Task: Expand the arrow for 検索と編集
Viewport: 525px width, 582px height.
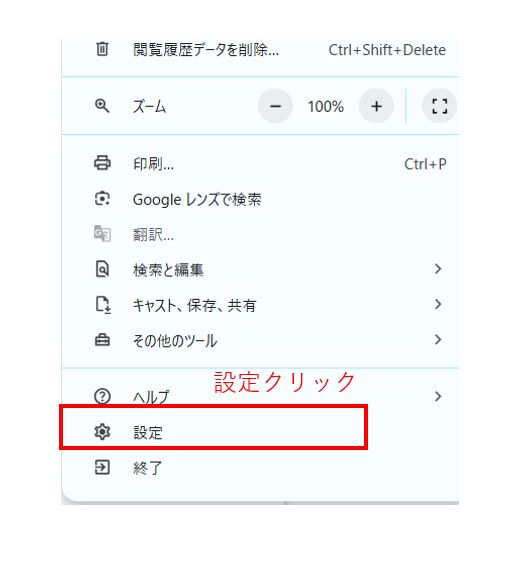Action: [x=438, y=269]
